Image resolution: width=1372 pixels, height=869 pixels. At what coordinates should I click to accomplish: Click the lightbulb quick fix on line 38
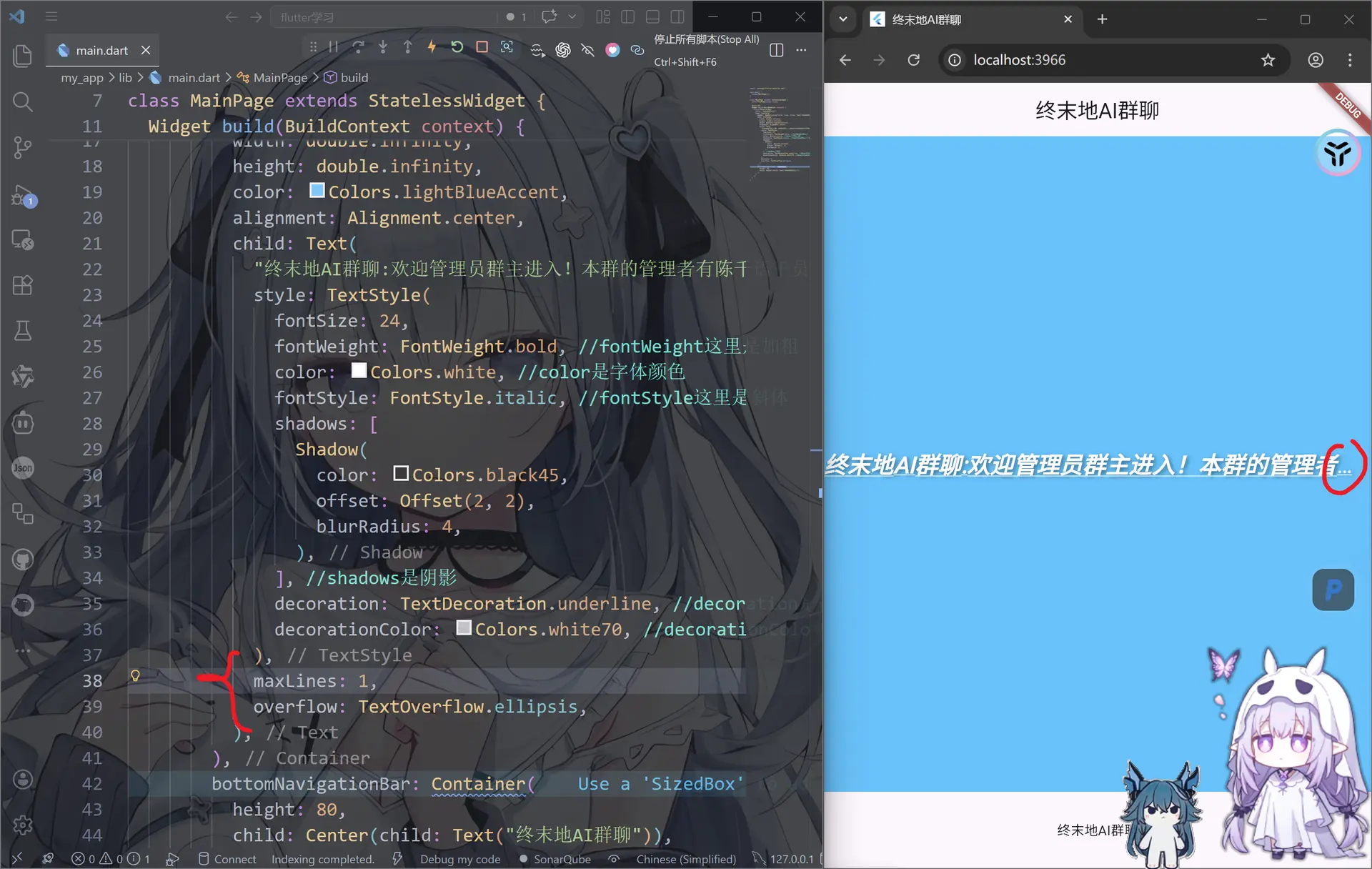(135, 676)
